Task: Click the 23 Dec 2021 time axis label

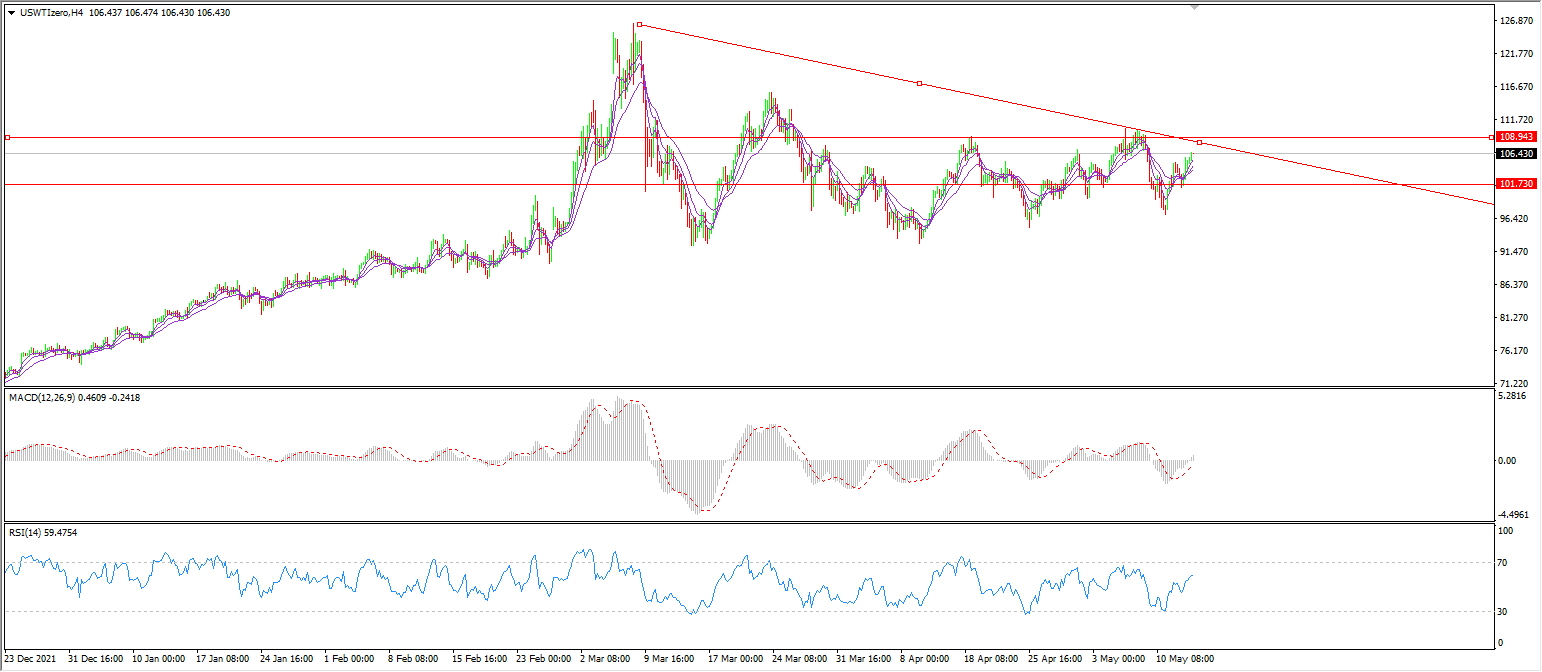Action: pyautogui.click(x=32, y=660)
